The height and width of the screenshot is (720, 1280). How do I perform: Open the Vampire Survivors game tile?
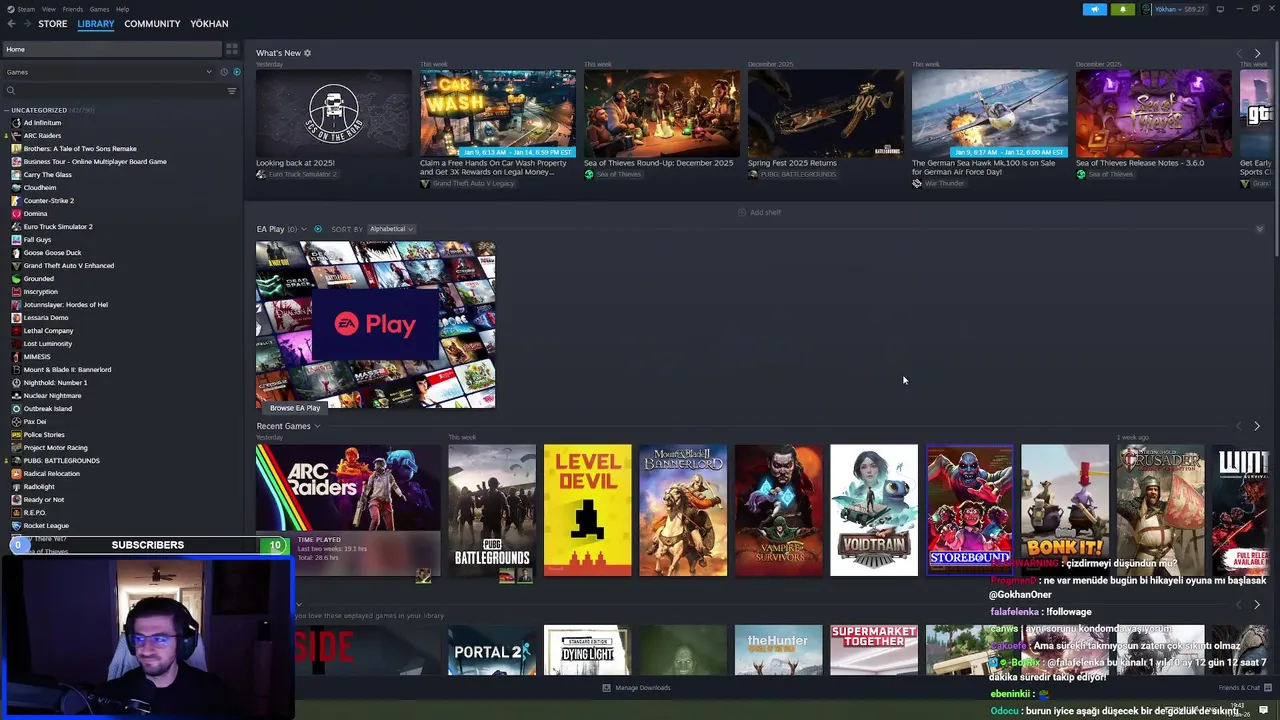click(x=778, y=510)
